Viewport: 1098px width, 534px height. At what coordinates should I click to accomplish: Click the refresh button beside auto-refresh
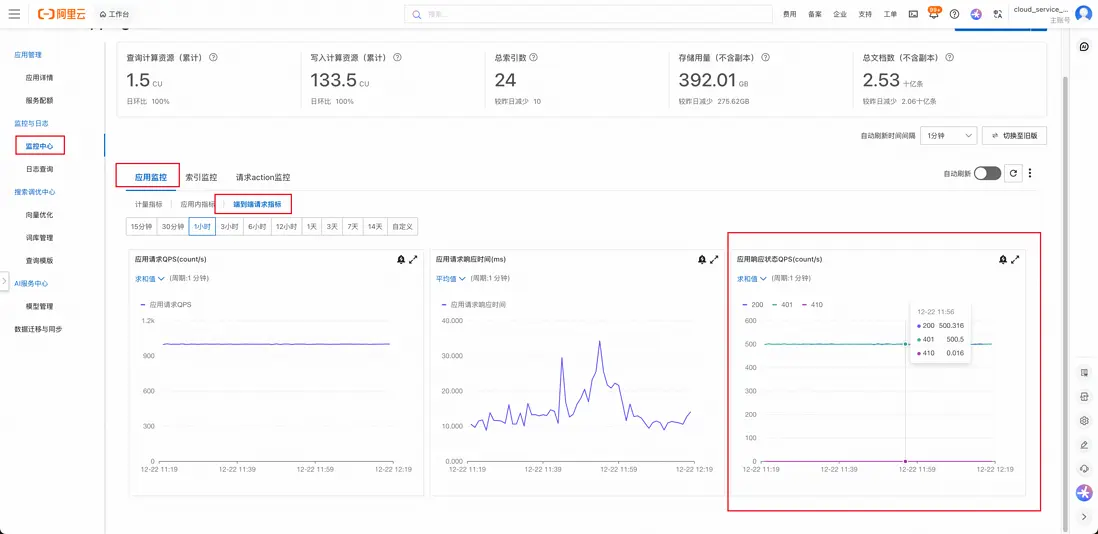1013,173
